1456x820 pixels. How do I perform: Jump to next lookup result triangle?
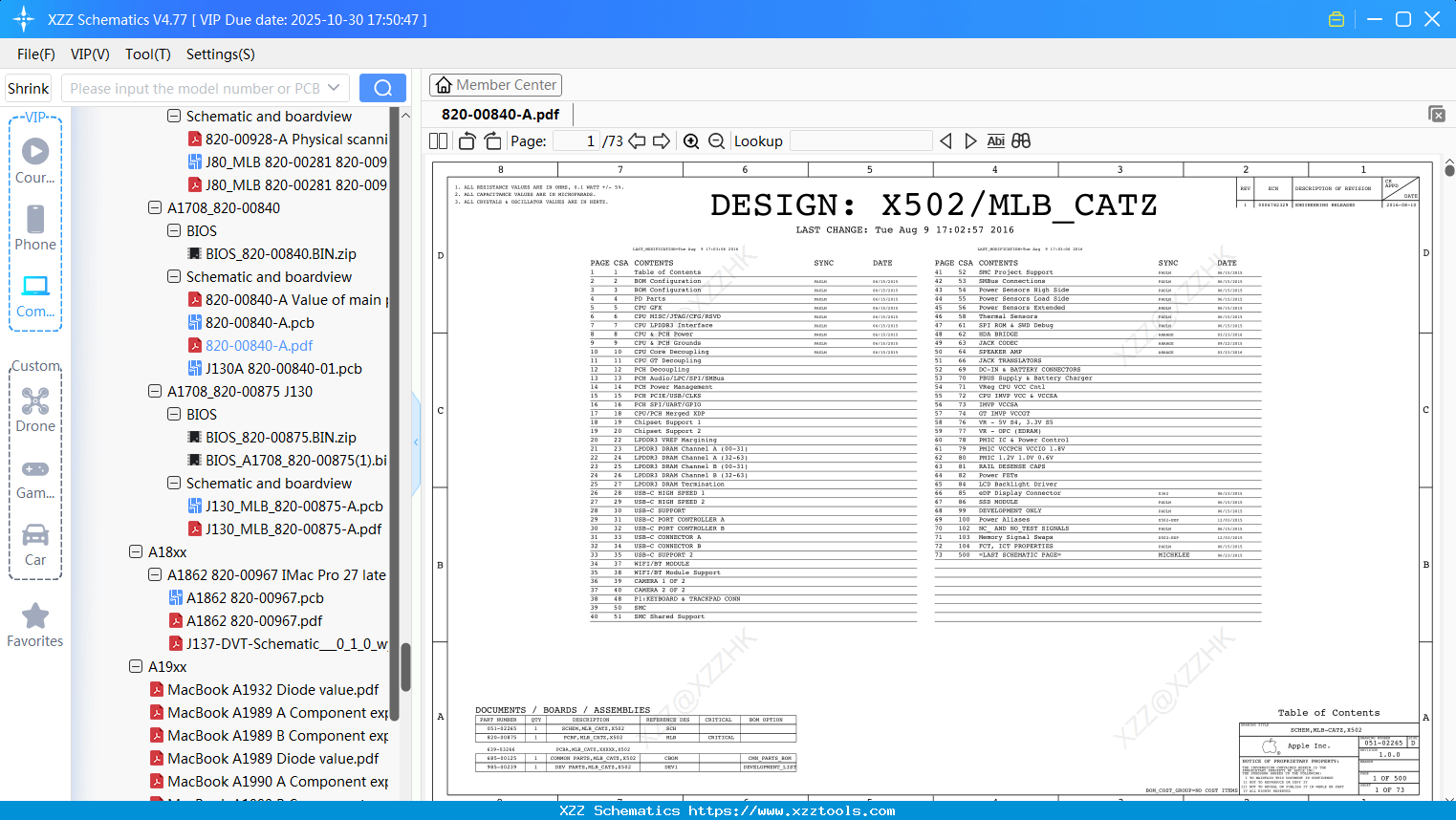pyautogui.click(x=970, y=141)
